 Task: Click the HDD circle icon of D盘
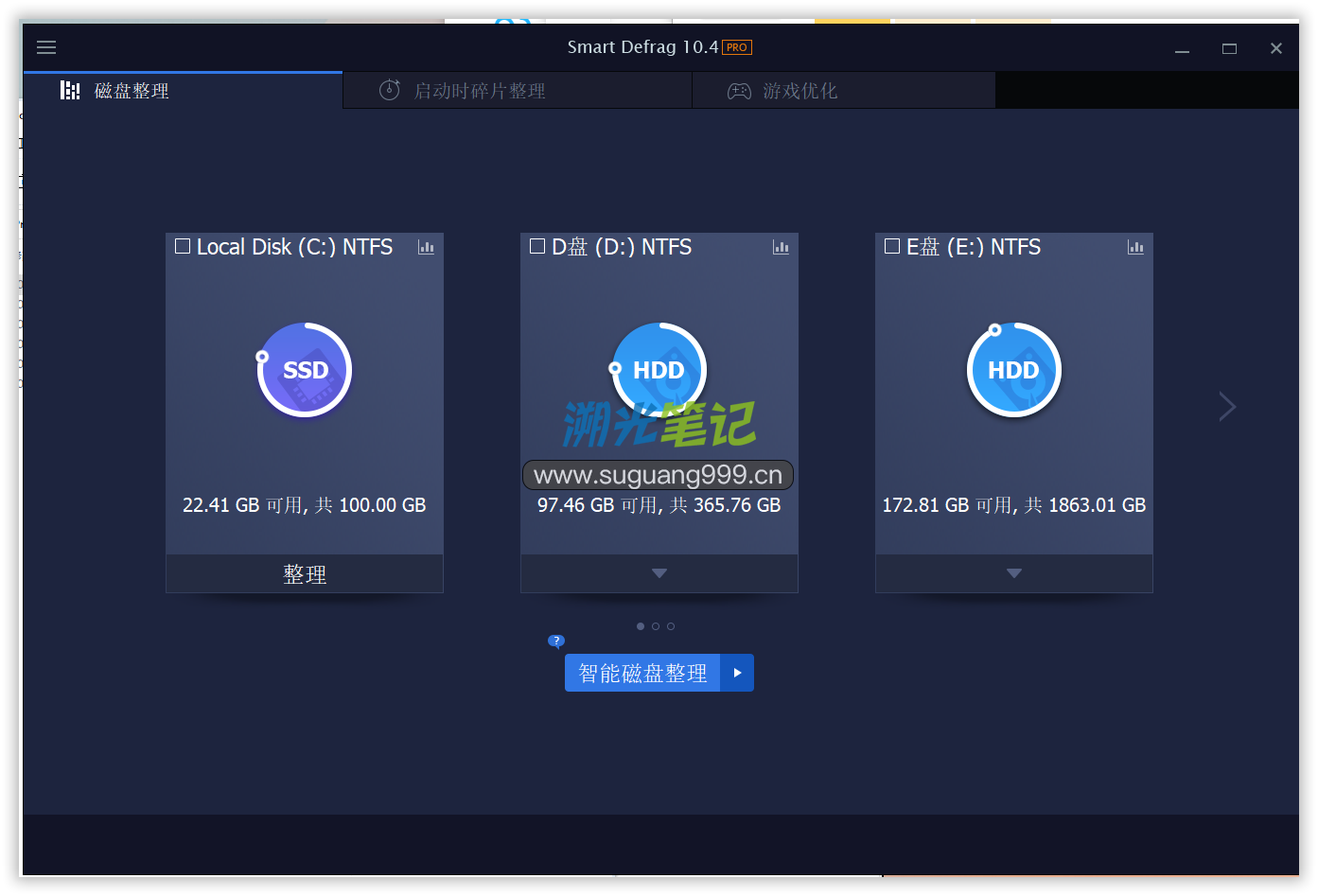click(659, 370)
